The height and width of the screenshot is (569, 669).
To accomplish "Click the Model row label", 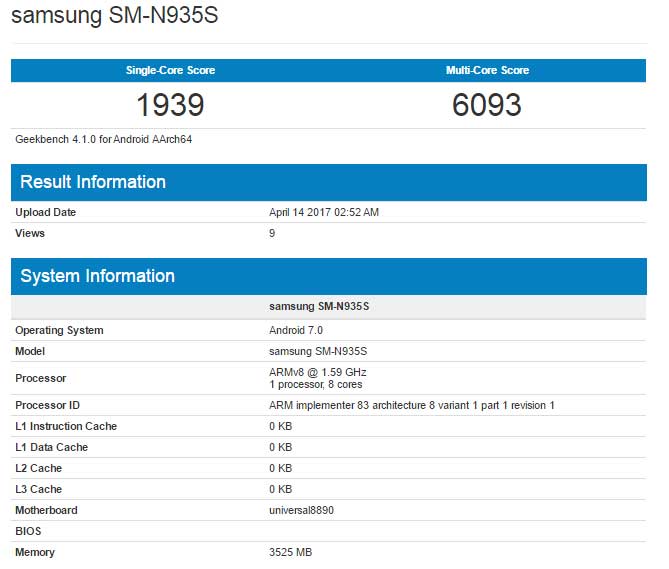I will (x=30, y=351).
